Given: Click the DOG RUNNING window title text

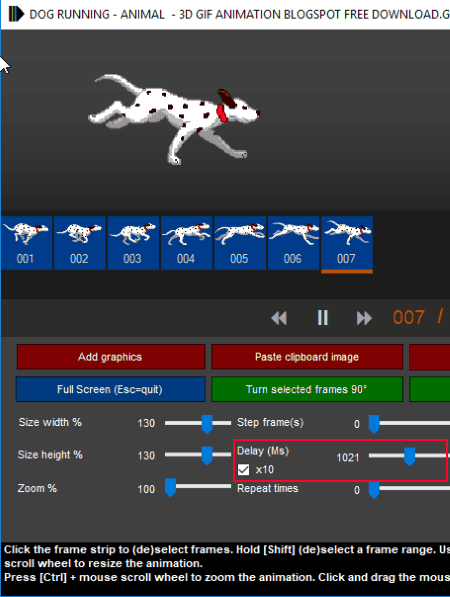Looking at the screenshot, I should [239, 14].
